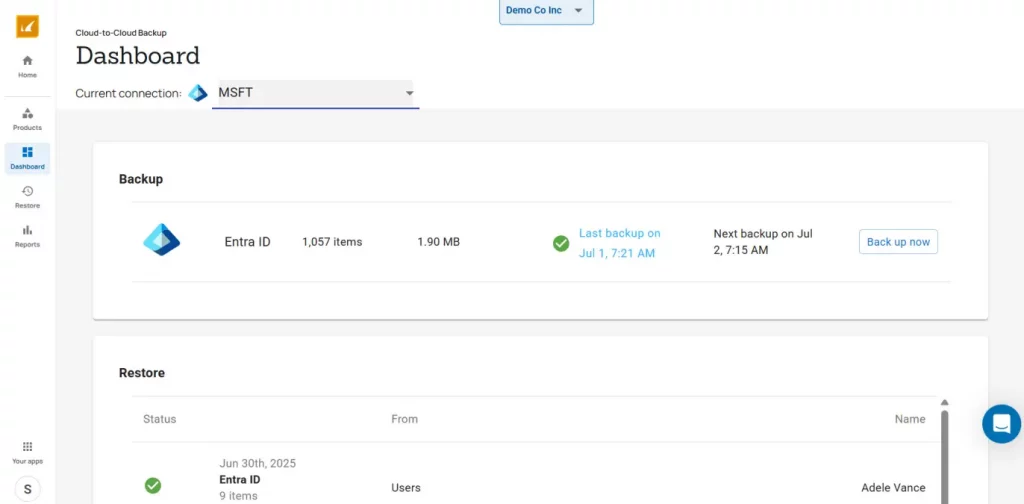Open the Your apps grid icon
The width and height of the screenshot is (1024, 504).
27,452
